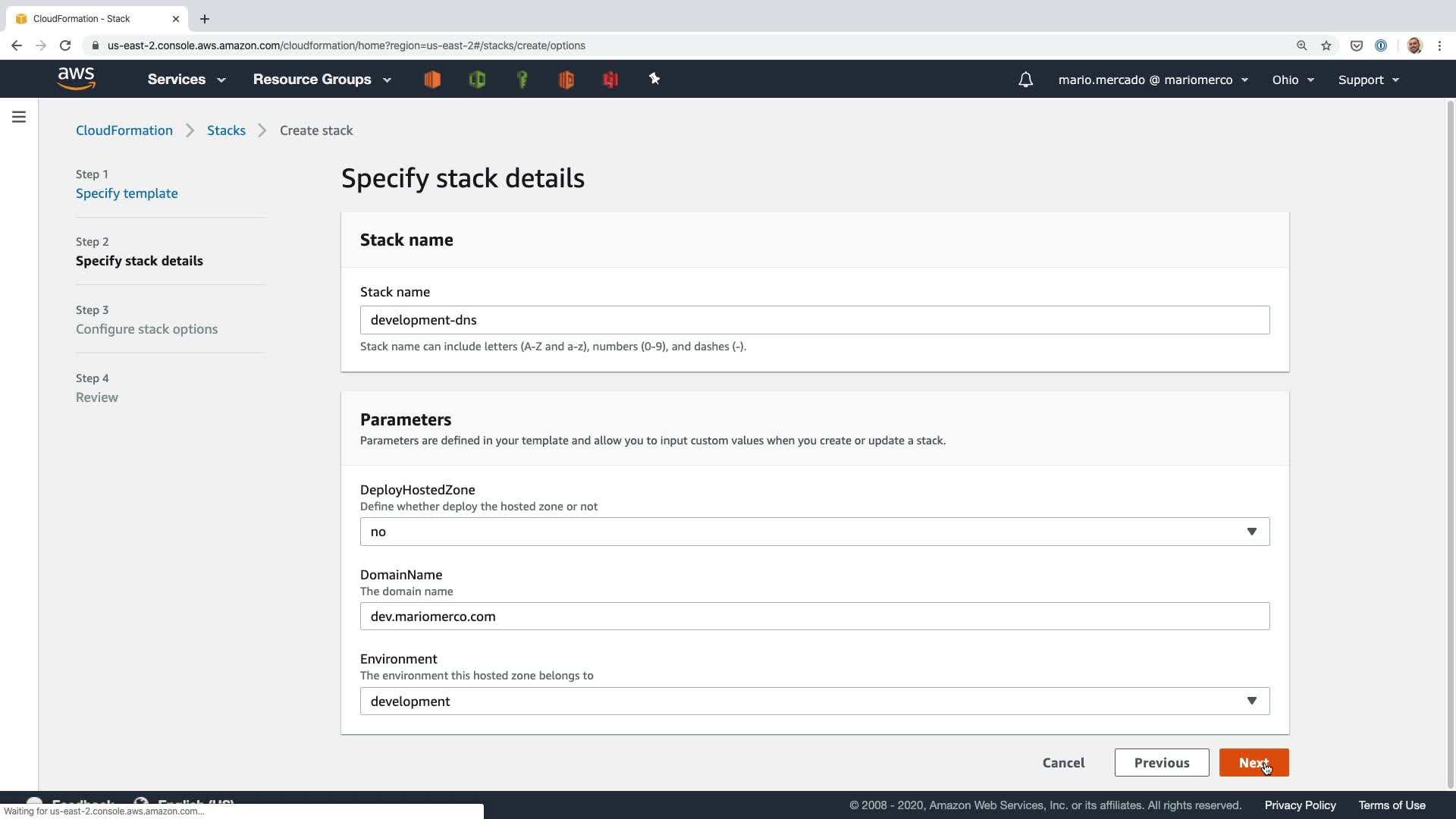Click the Stacks breadcrumb link
Screen dimensions: 1456x819
click(x=226, y=130)
